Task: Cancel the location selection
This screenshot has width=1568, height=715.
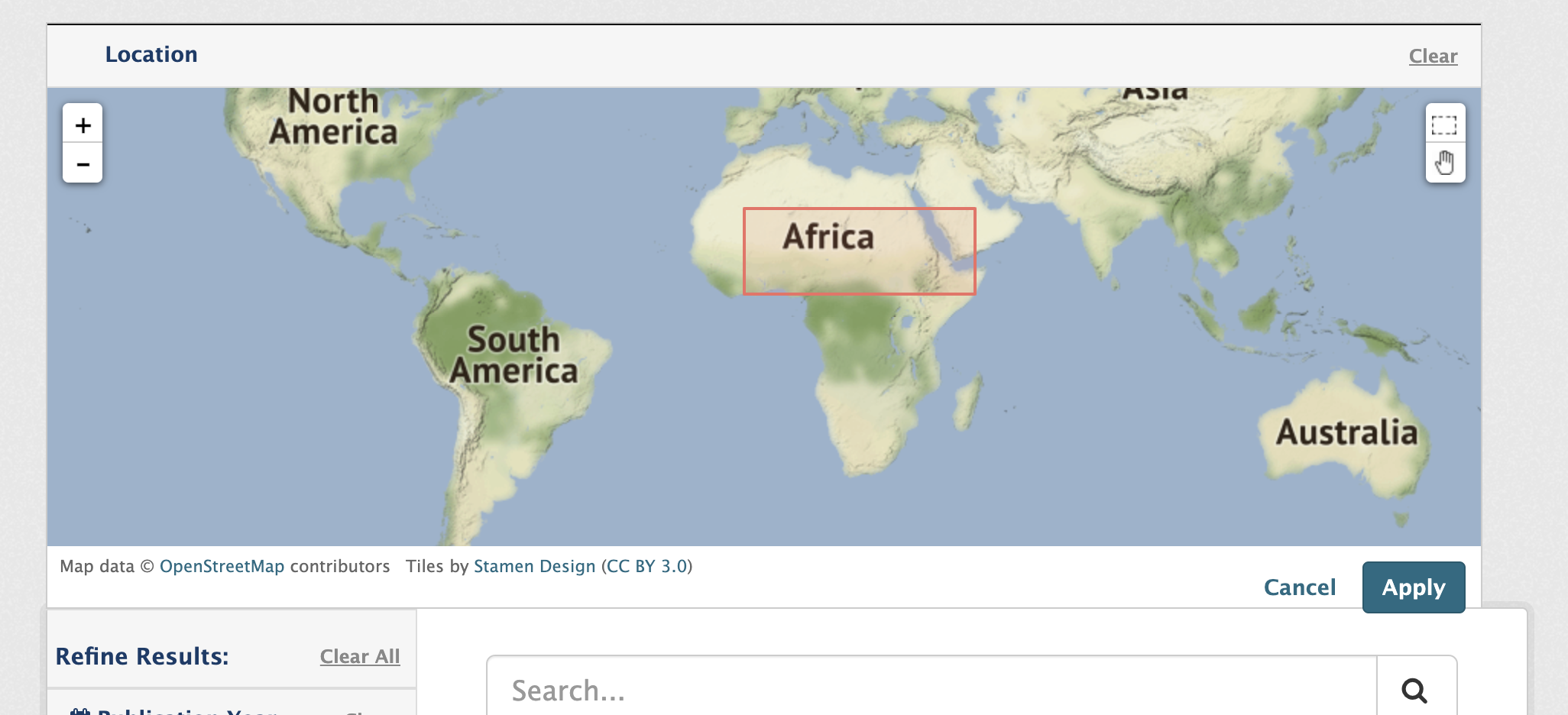Action: (x=1299, y=587)
